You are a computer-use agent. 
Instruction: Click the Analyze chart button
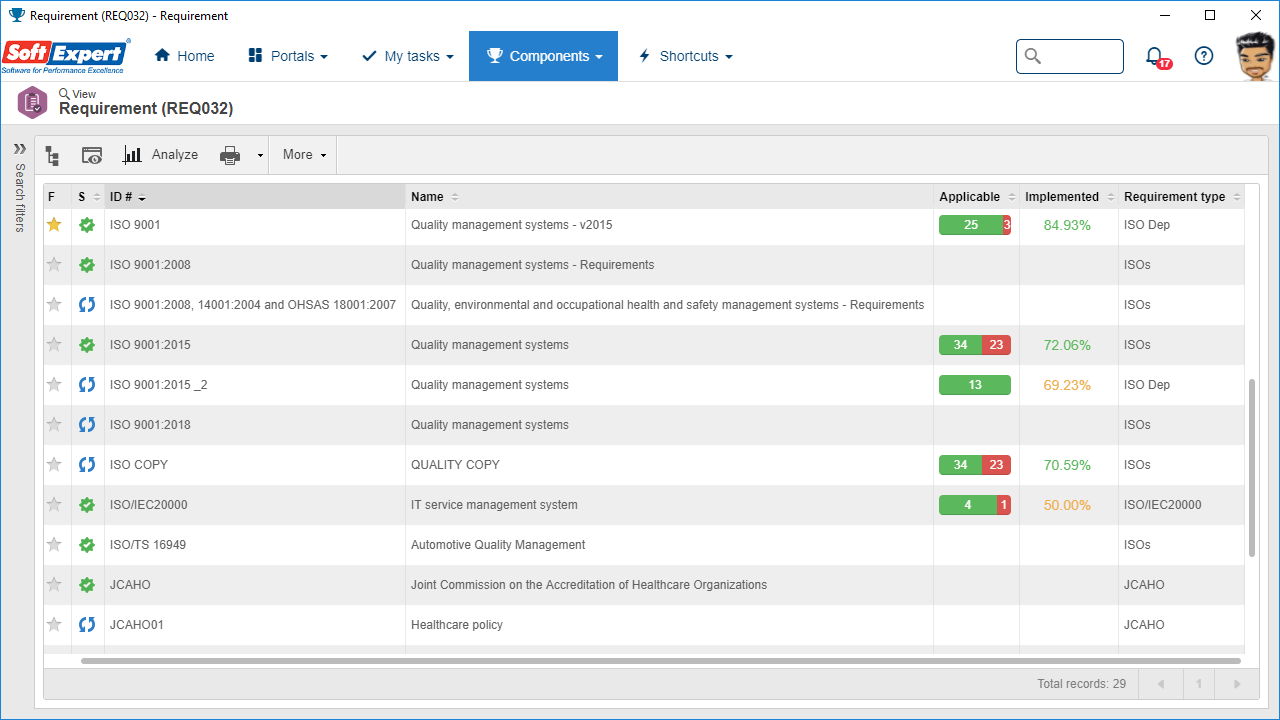[160, 155]
